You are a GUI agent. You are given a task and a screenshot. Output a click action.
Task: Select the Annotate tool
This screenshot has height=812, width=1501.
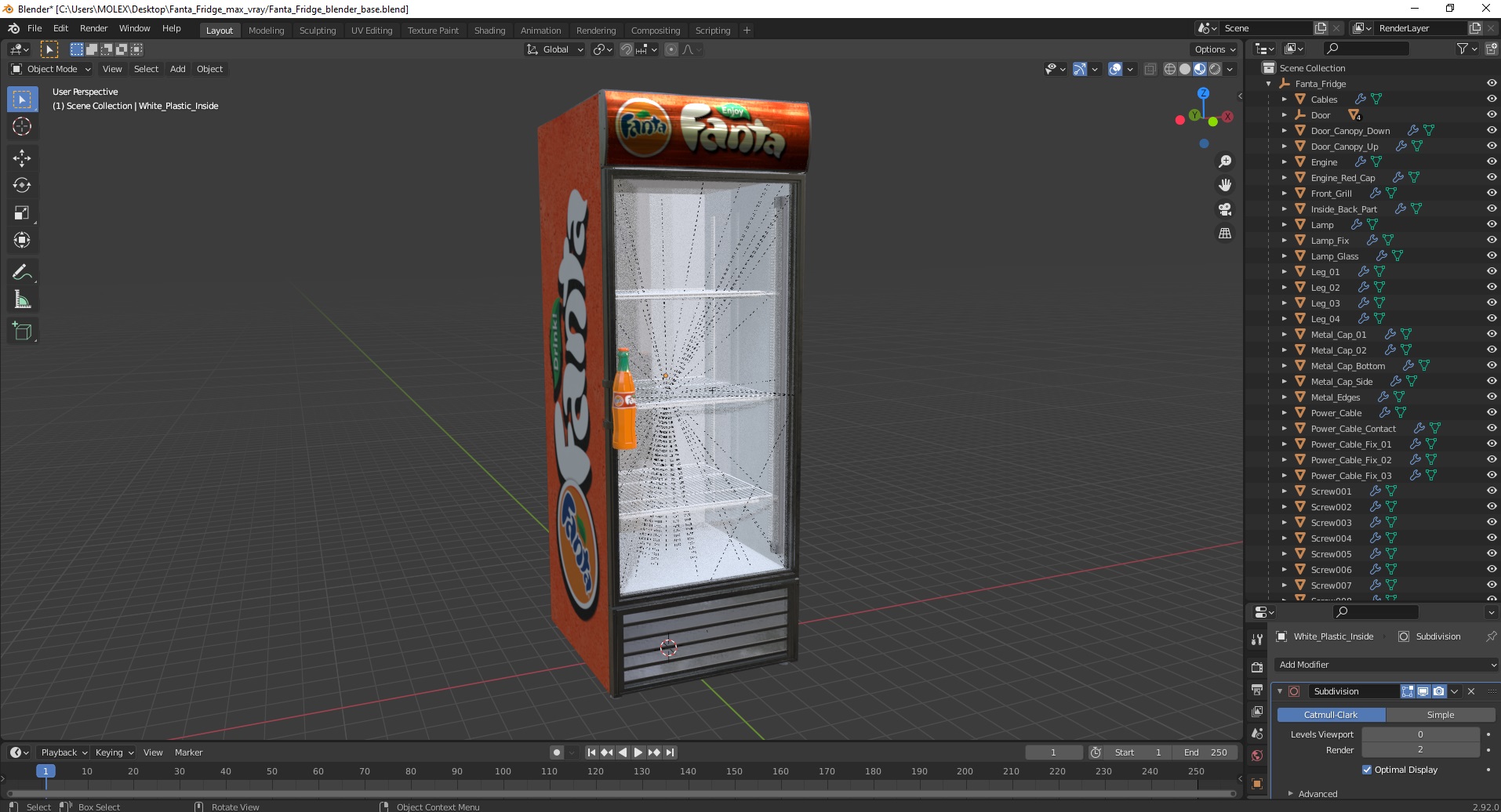click(22, 273)
